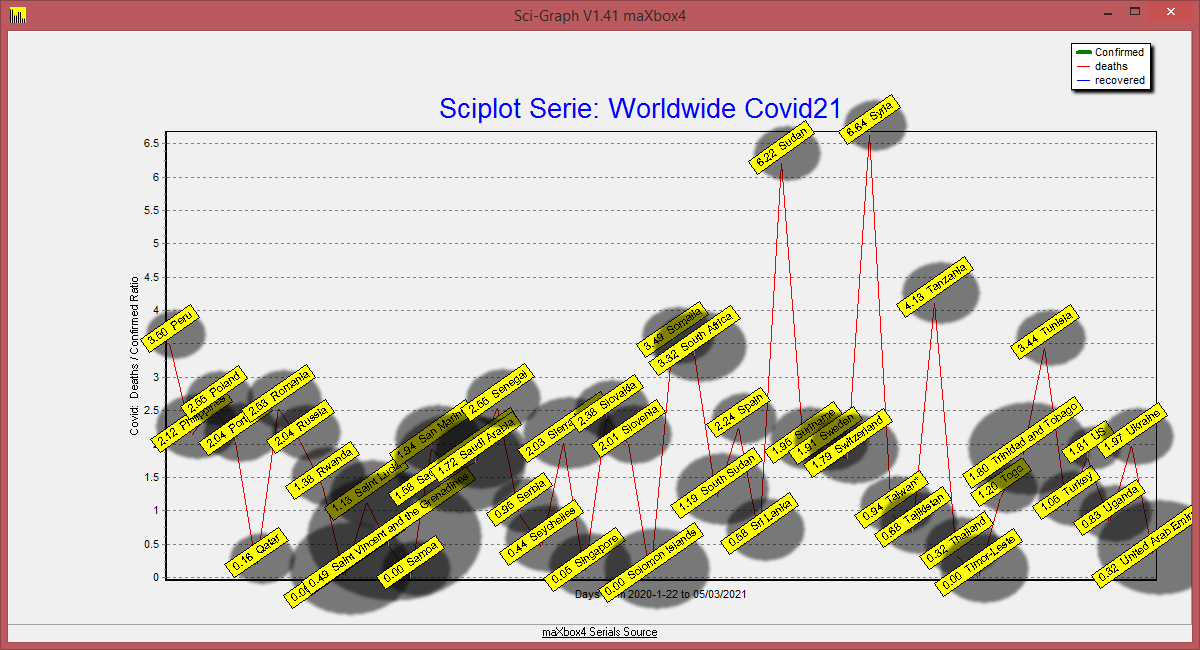Image resolution: width=1200 pixels, height=650 pixels.
Task: Select the 0.00 Samoa data label
Action: point(410,567)
